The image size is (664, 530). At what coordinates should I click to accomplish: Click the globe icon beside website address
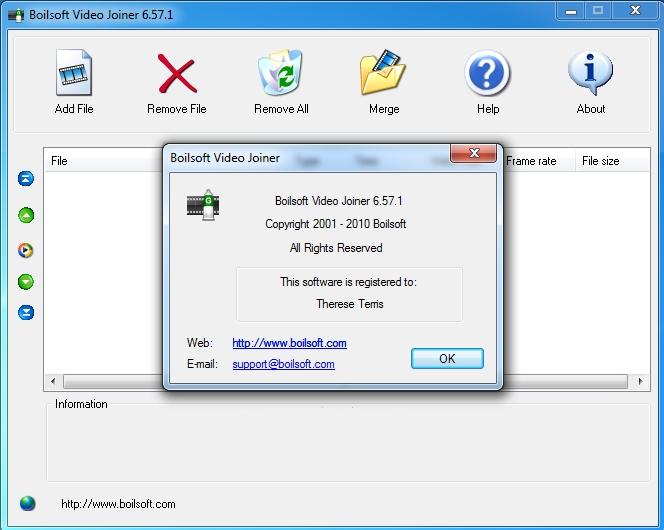tap(28, 503)
